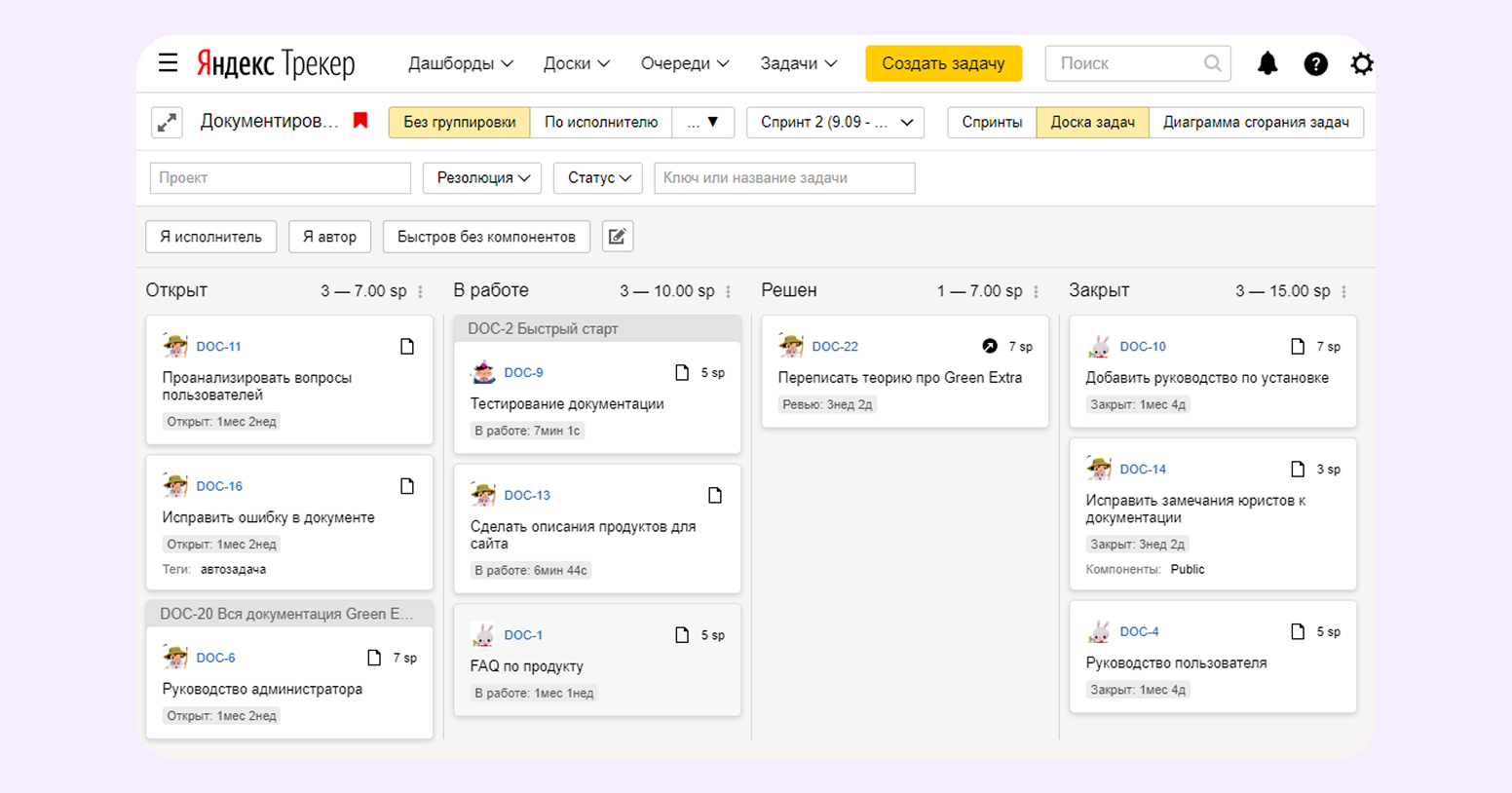Image resolution: width=1512 pixels, height=793 pixels.
Task: Click the «Проект» filter input field
Action: click(x=280, y=178)
